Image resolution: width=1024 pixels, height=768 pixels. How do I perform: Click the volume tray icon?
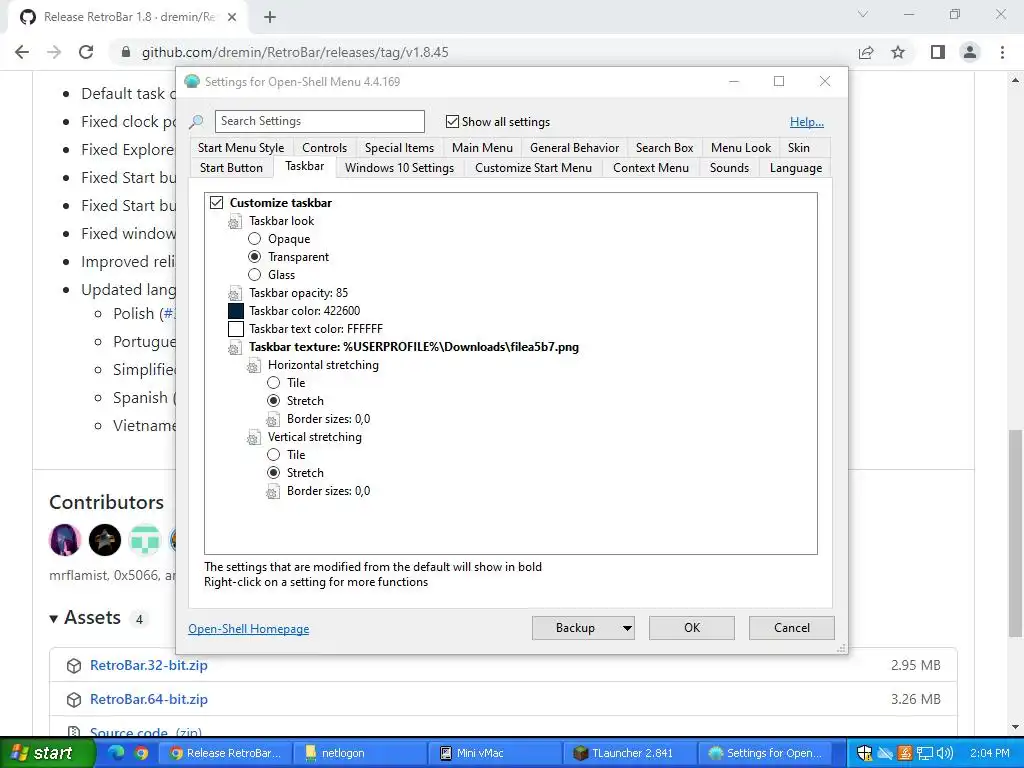pos(944,753)
